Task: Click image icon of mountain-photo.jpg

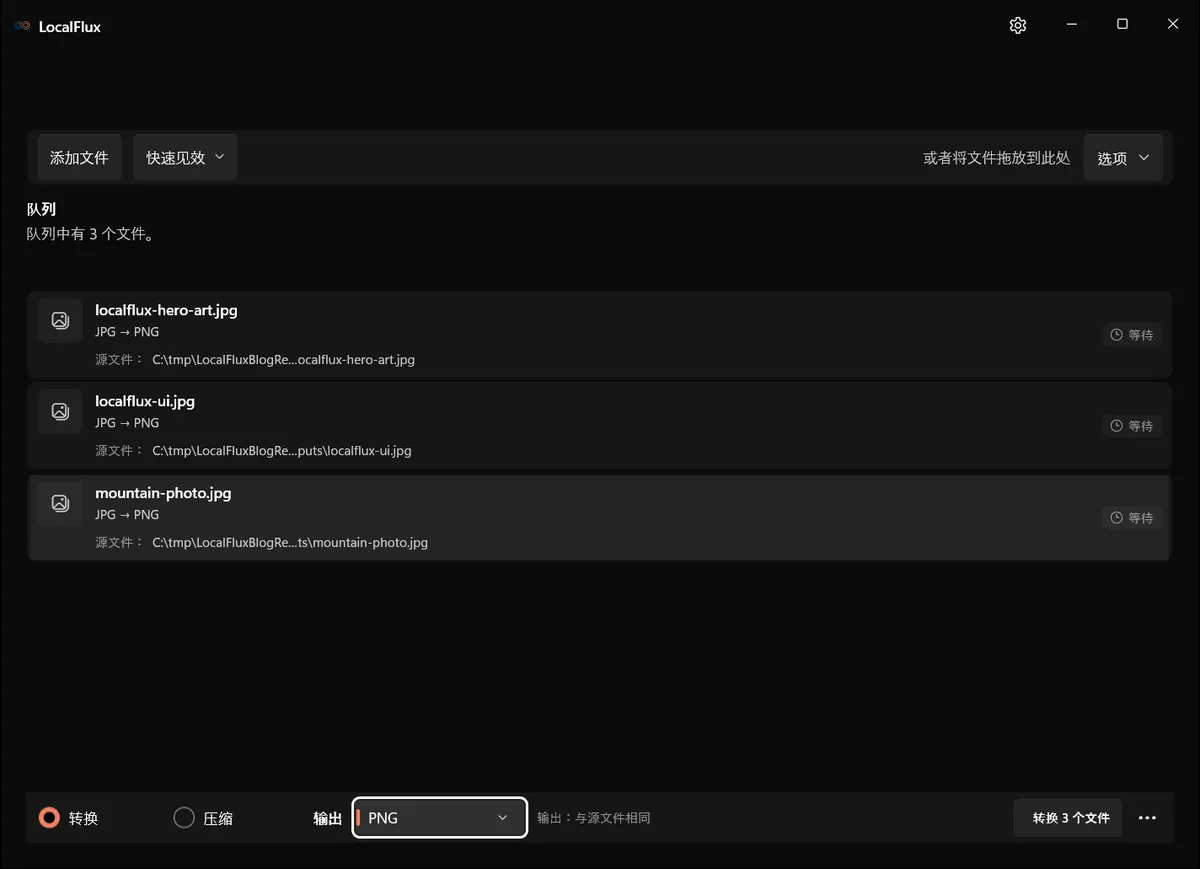Action: pos(60,503)
